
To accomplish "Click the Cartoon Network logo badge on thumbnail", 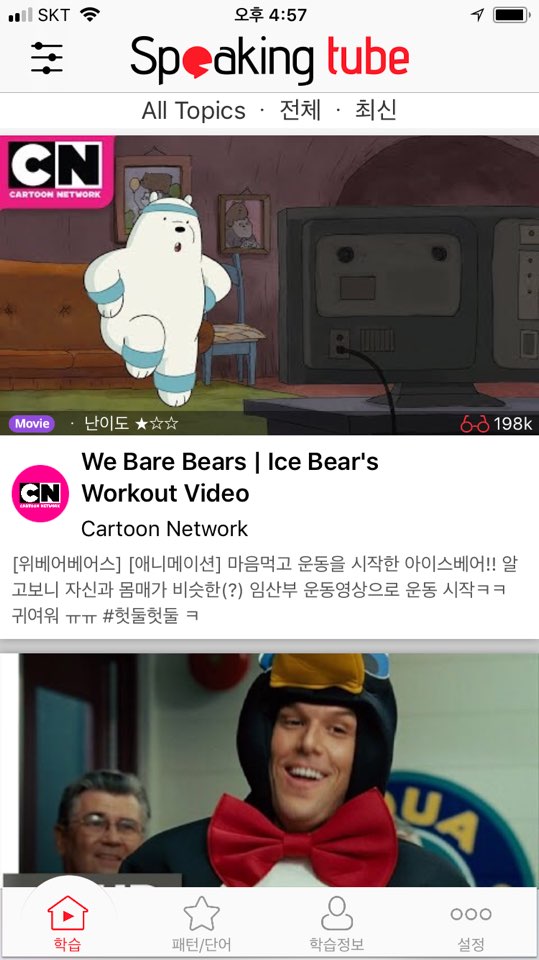I will pyautogui.click(x=56, y=171).
